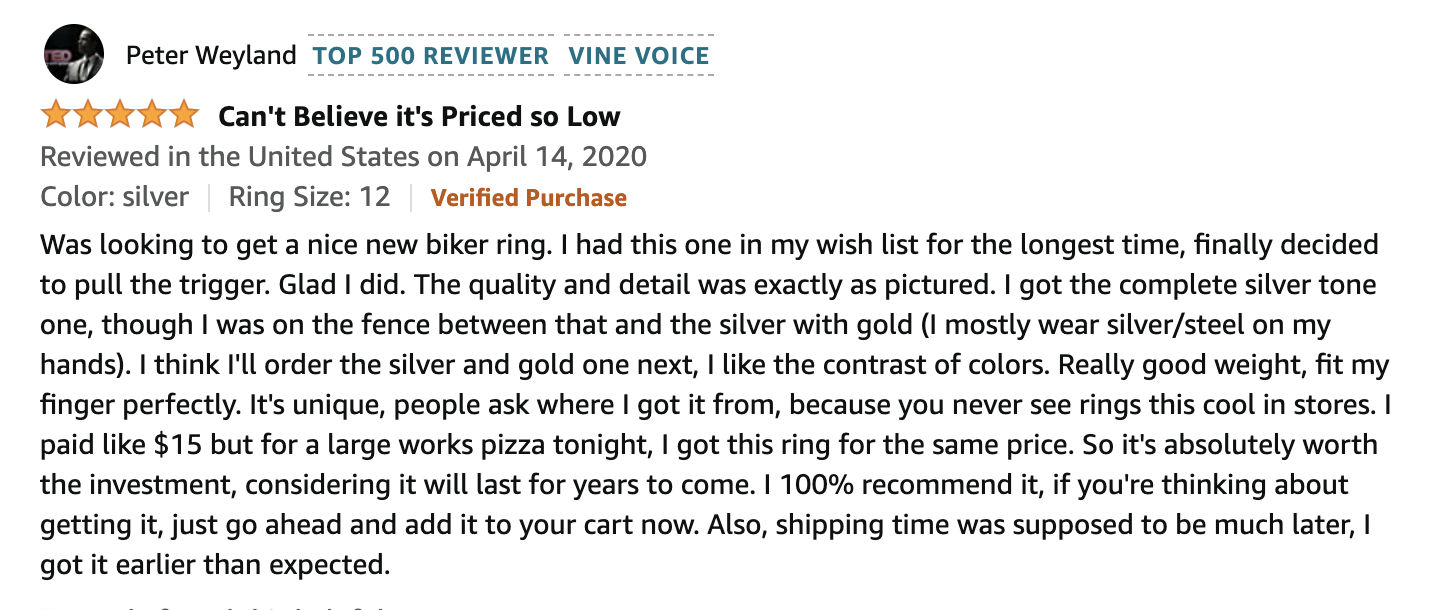This screenshot has height=610, width=1434.
Task: Click the review's first line about biker ring
Action: 710,245
